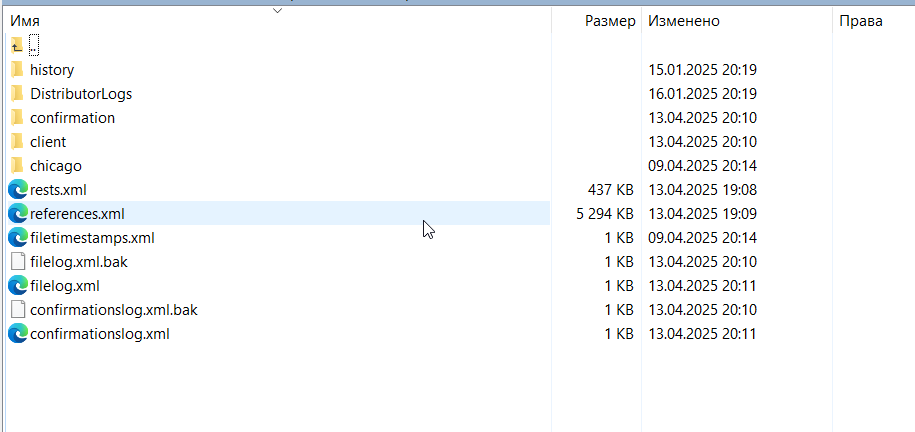Click the 1 KB size of filetimestamps.xml

pos(619,238)
